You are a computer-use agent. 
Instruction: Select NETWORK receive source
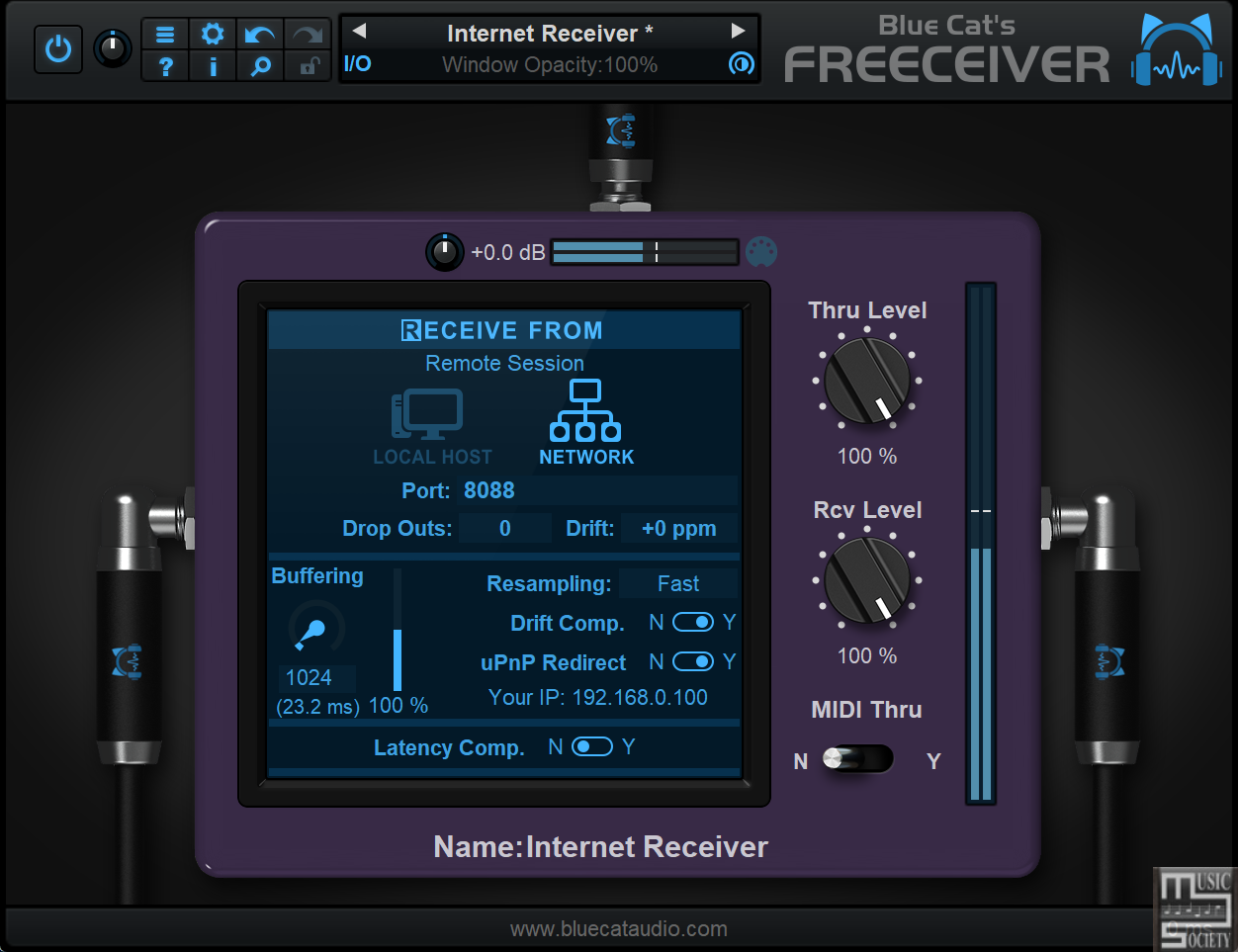pos(586,423)
